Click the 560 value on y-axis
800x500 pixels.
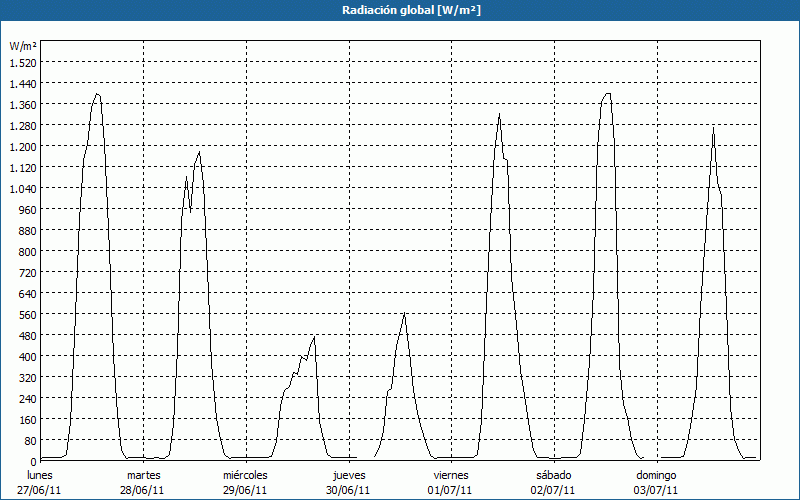pos(28,315)
